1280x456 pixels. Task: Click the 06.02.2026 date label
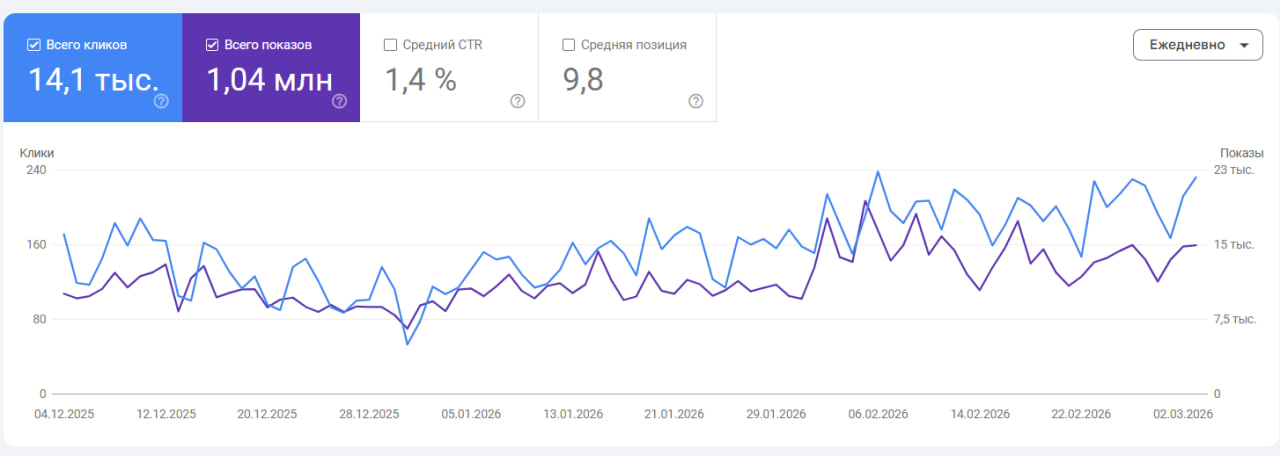click(878, 414)
